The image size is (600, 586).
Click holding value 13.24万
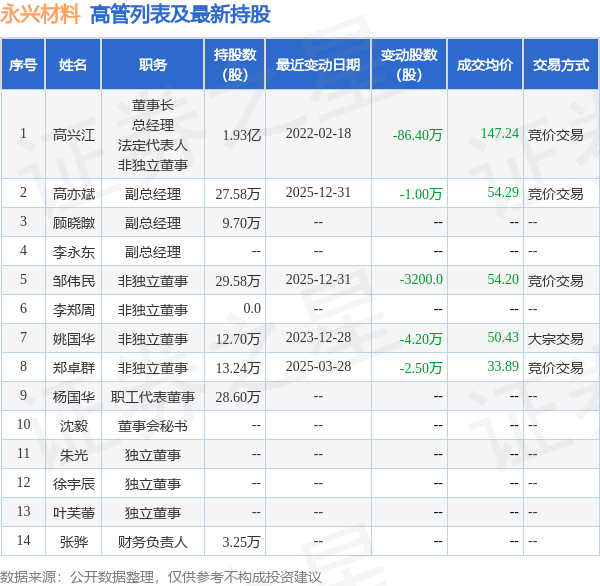point(238,368)
